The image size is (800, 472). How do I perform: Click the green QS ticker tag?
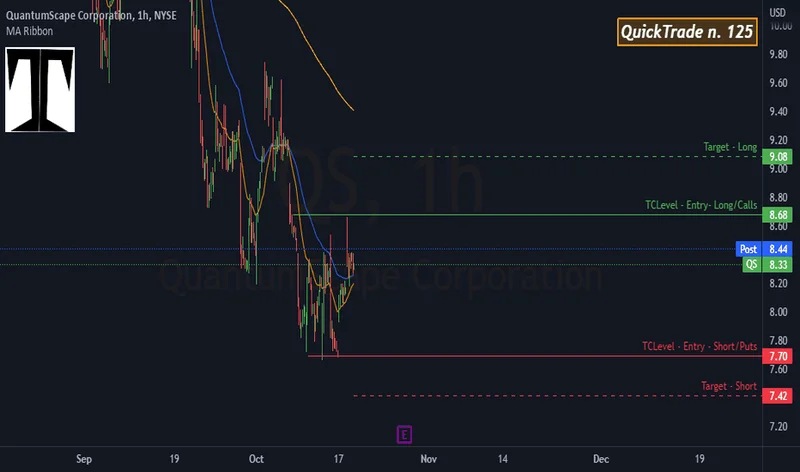click(749, 264)
